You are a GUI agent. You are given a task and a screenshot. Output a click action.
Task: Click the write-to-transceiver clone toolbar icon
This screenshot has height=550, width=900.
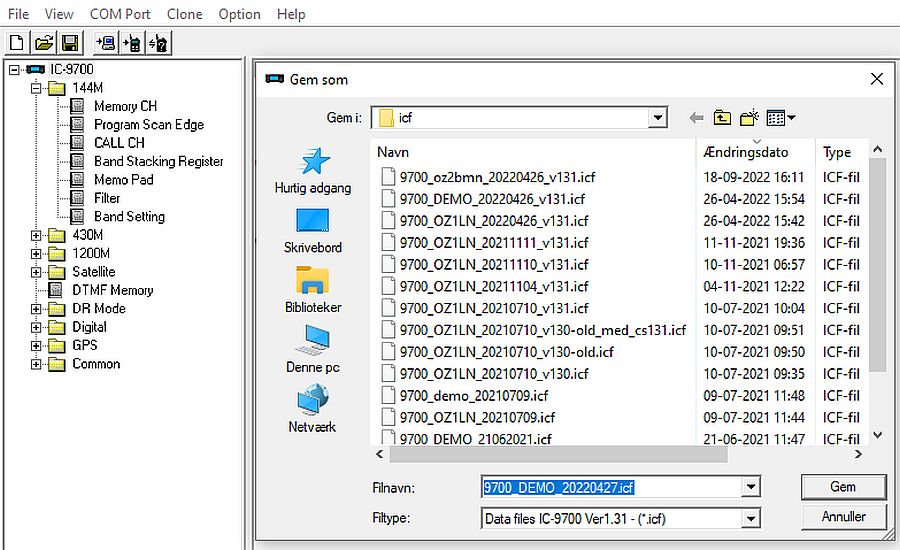click(x=132, y=43)
